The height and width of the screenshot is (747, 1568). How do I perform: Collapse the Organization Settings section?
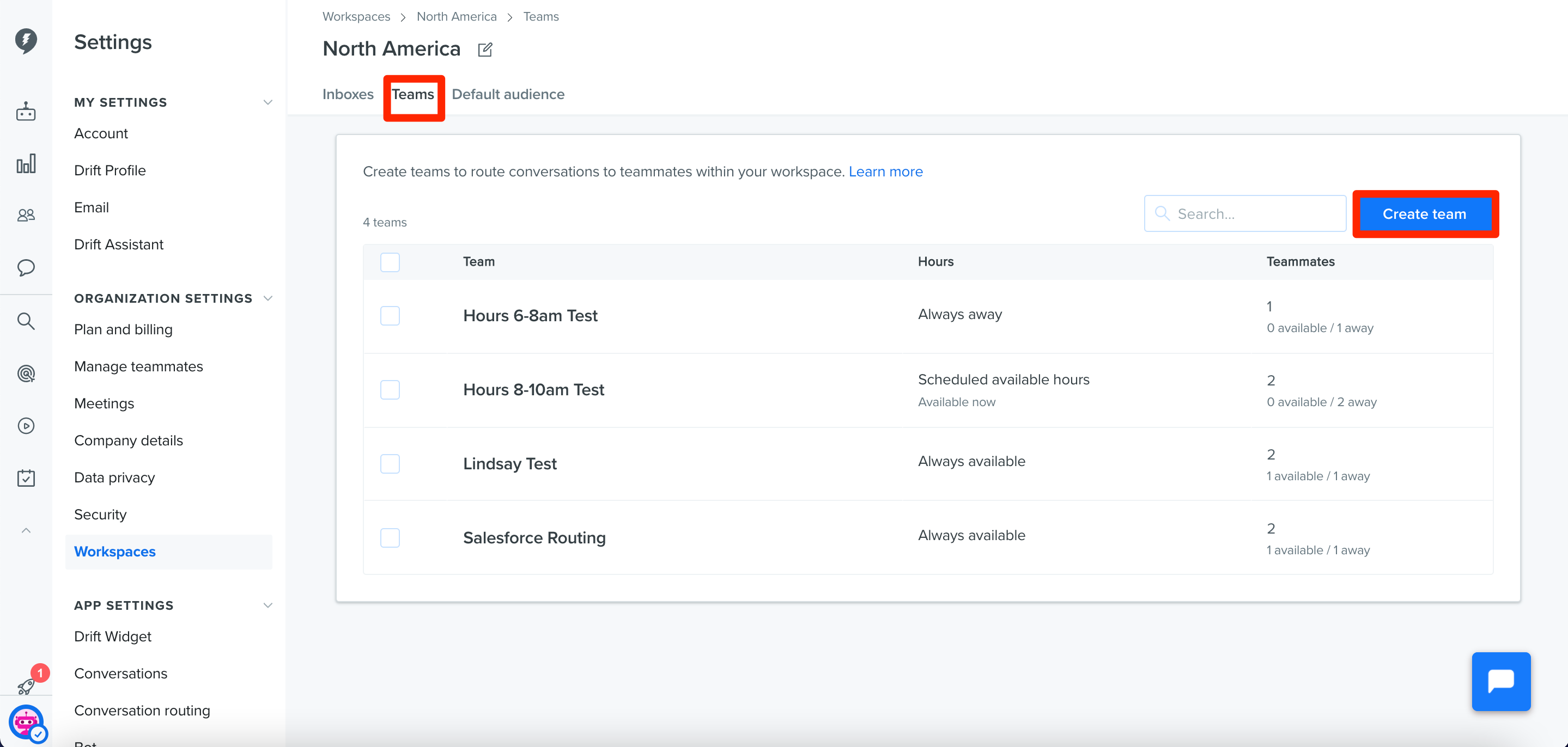267,298
